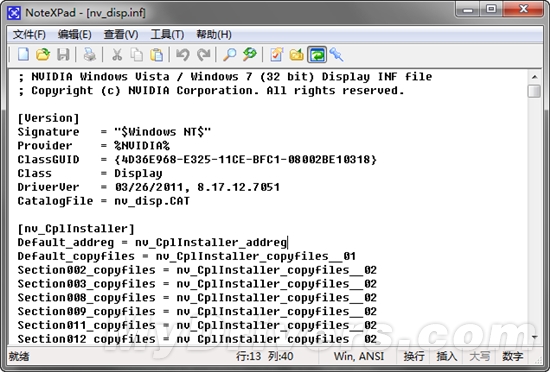Click the Win, ANSI encoding status
The image size is (550, 372).
(358, 357)
